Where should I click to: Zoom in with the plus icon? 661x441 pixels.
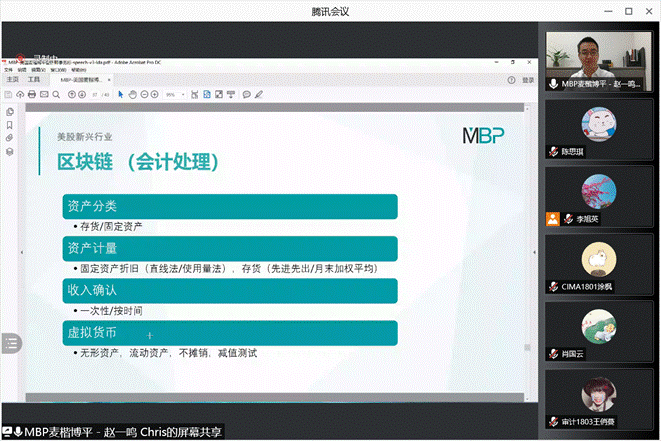tap(154, 94)
